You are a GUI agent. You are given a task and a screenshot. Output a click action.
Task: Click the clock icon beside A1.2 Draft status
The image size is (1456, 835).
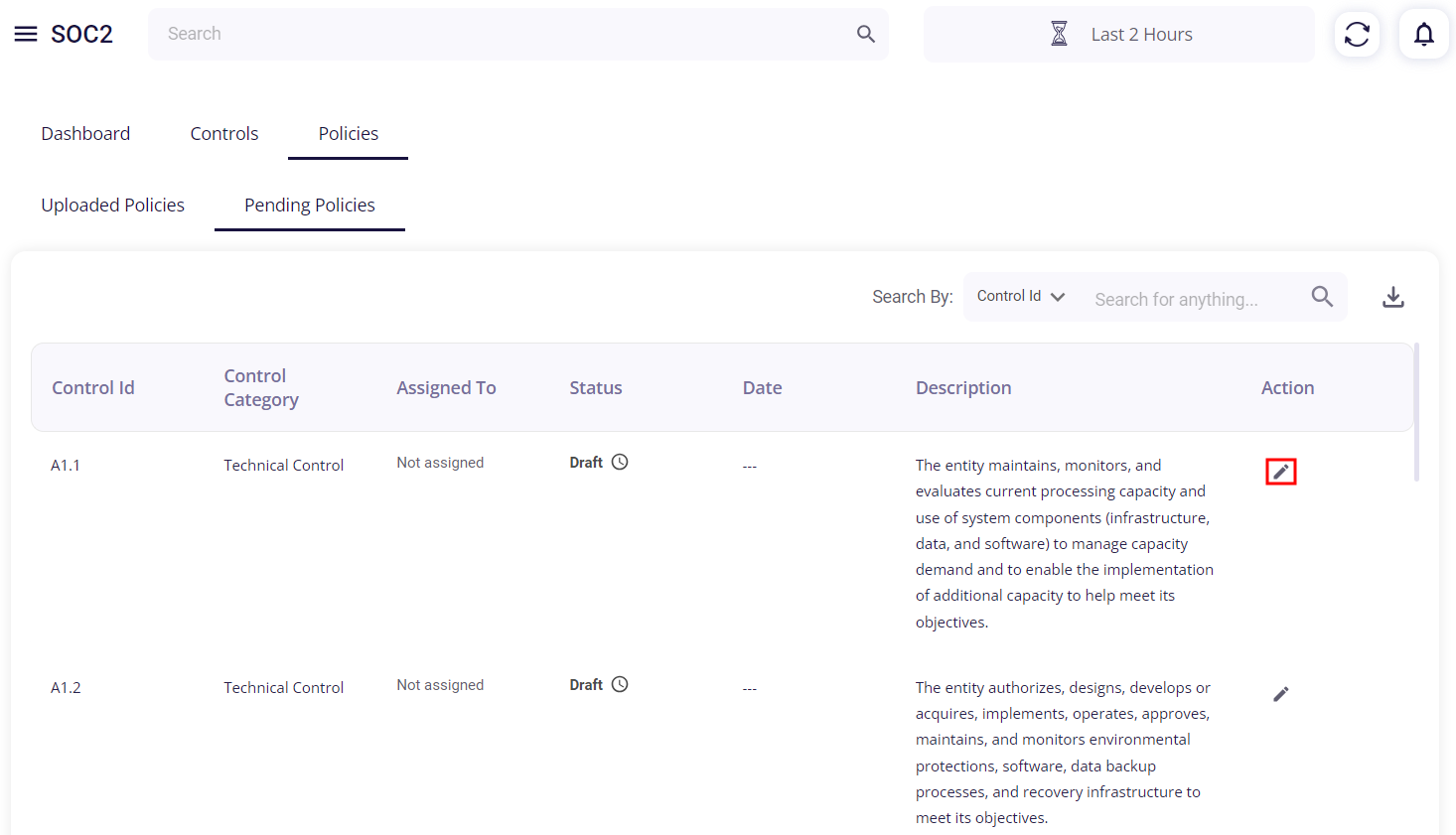click(x=620, y=684)
